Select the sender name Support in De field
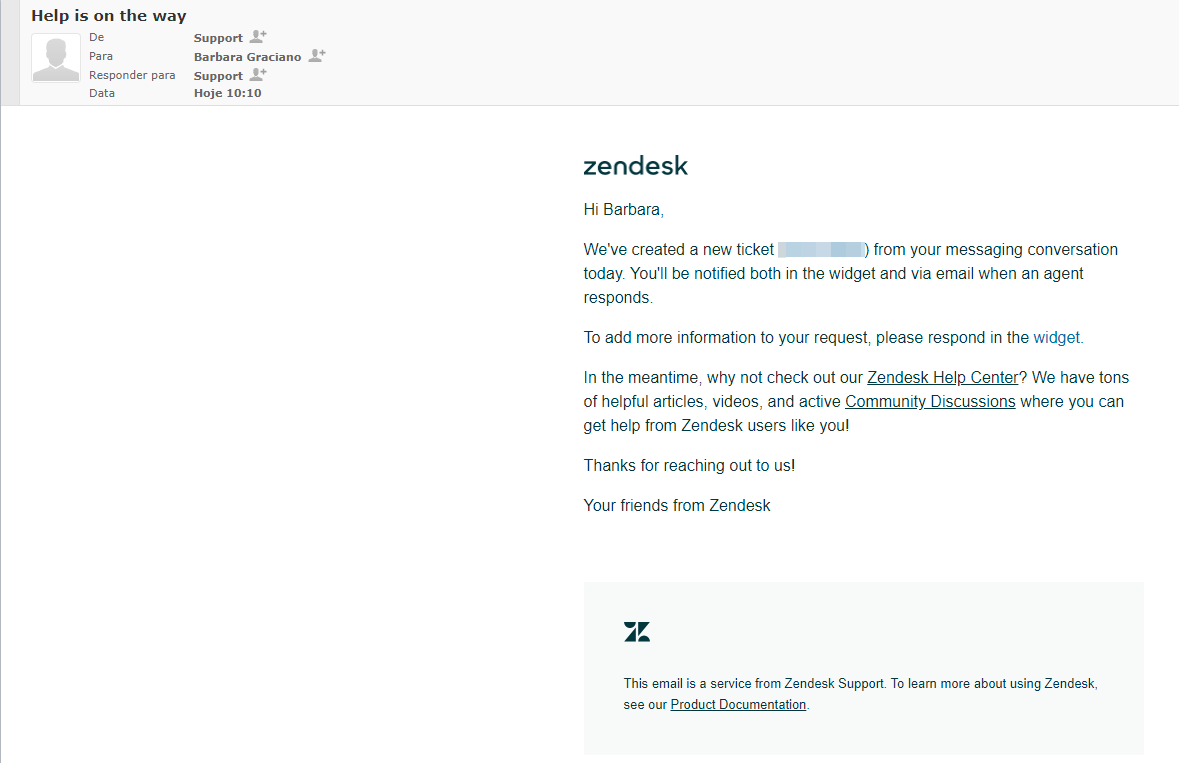Viewport: 1179px width, 763px height. 218,37
